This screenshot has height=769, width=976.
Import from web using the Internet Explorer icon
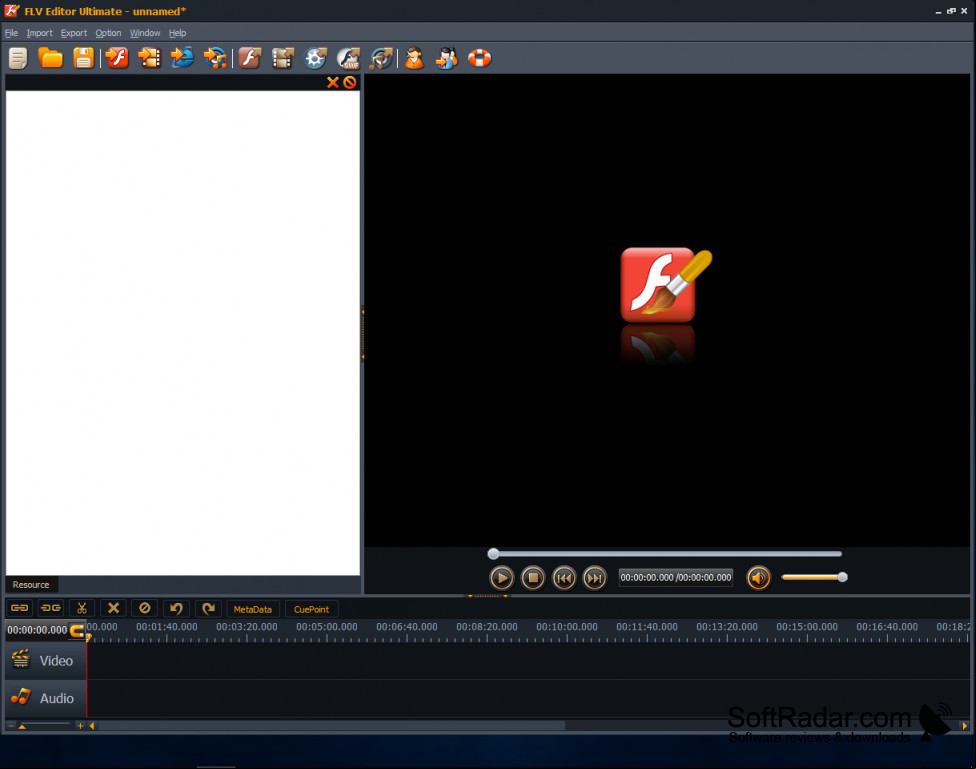click(182, 58)
